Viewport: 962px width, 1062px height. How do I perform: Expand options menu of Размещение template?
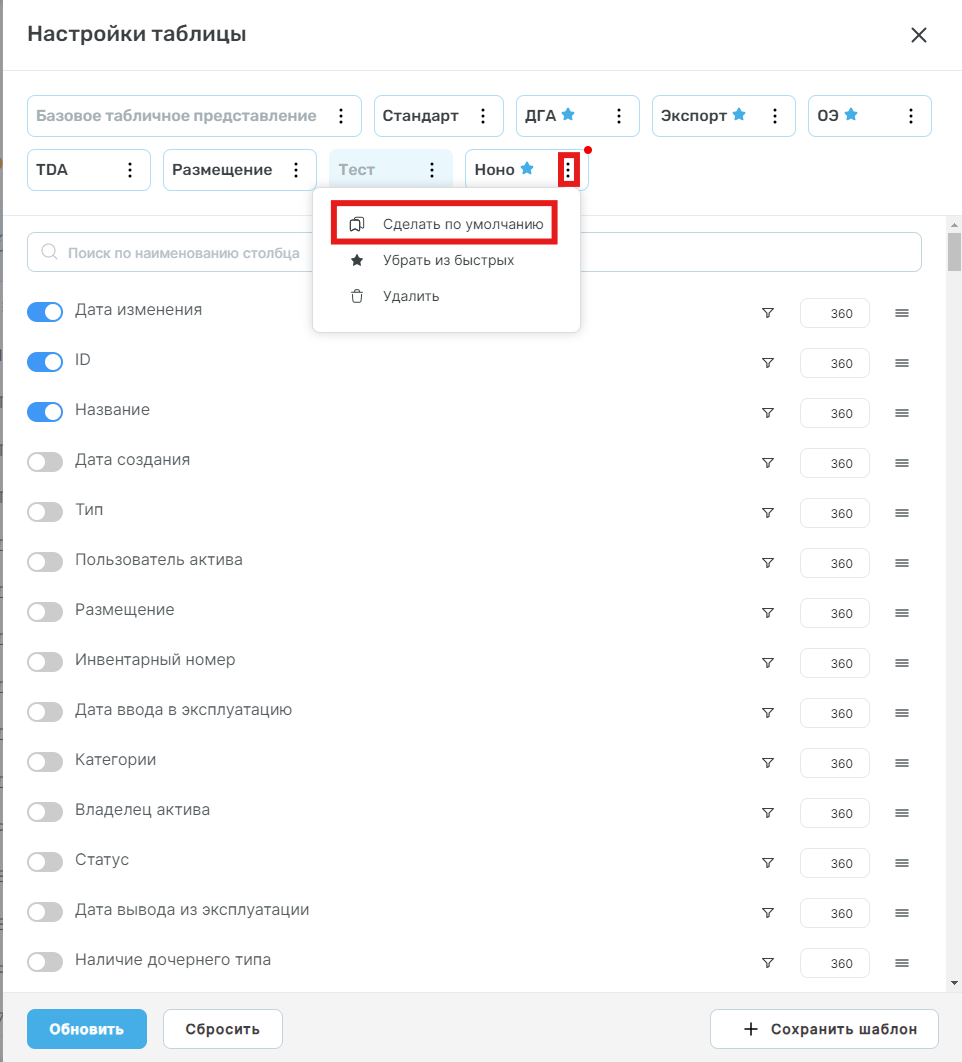point(296,170)
